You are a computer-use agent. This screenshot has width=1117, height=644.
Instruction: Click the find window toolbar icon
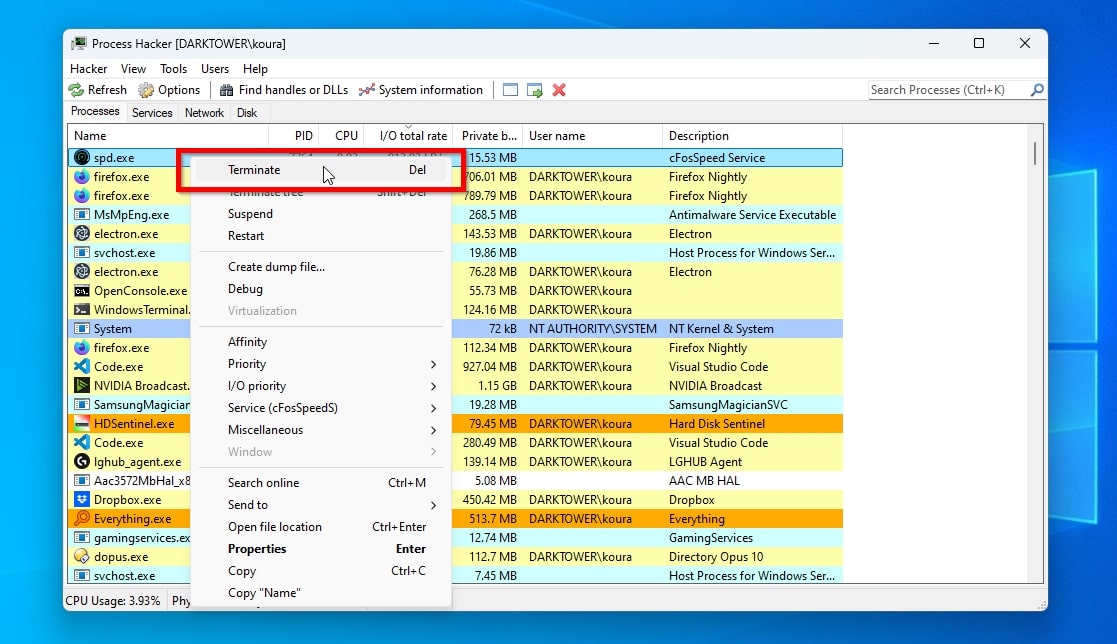point(511,90)
